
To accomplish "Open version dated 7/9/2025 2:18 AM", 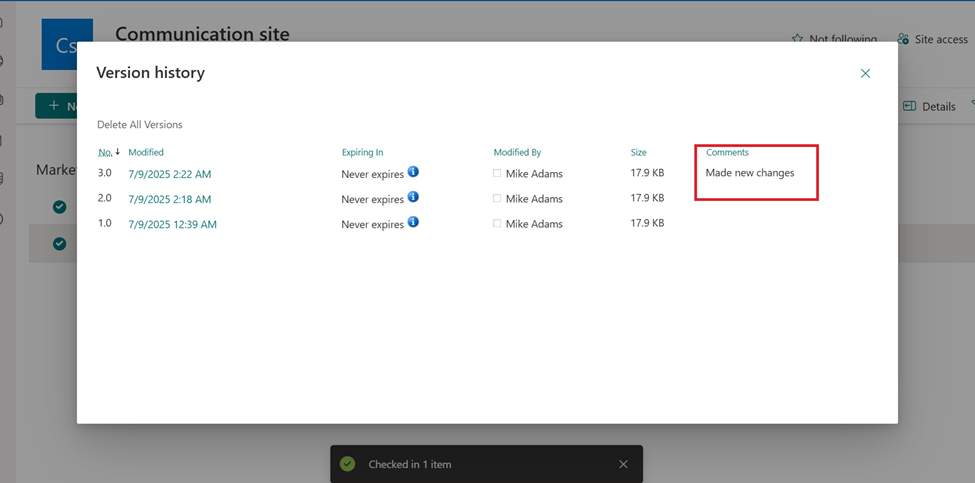I will coord(169,199).
